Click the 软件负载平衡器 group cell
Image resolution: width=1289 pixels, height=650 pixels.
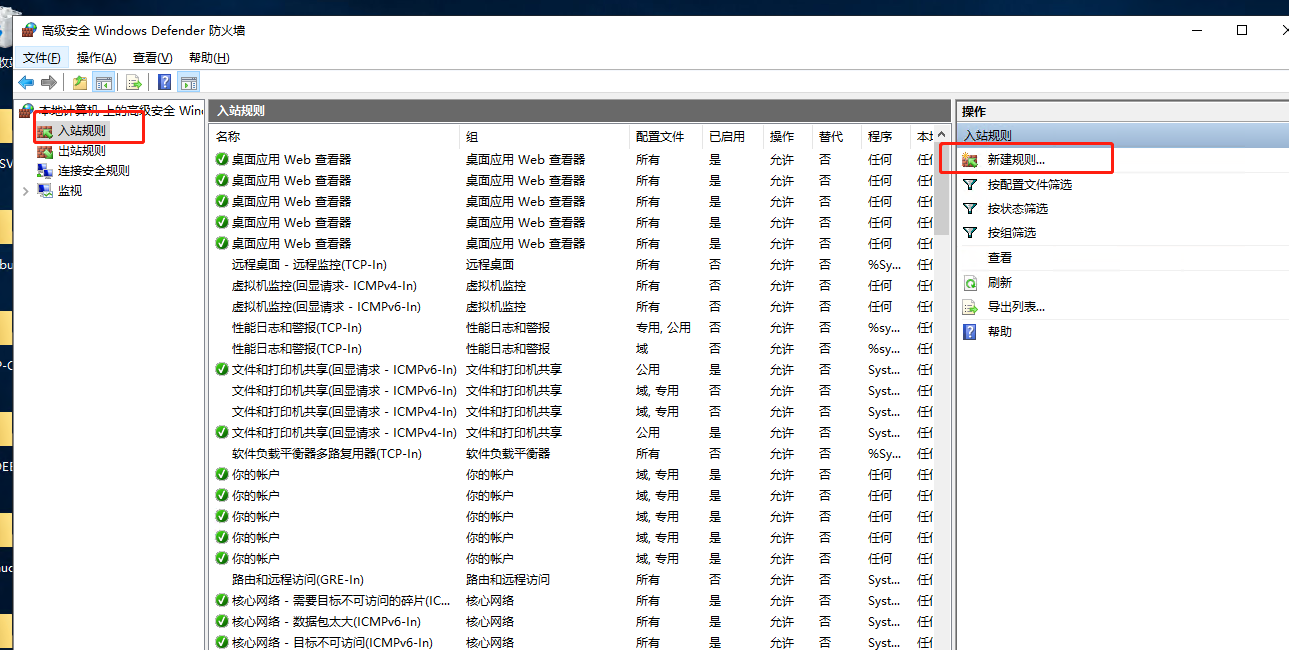point(508,454)
